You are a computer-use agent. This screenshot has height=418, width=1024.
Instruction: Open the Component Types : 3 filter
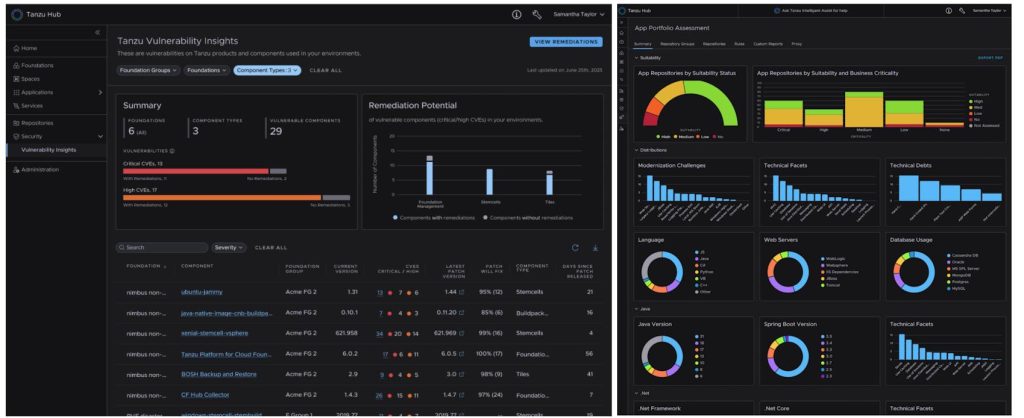pyautogui.click(x=267, y=70)
